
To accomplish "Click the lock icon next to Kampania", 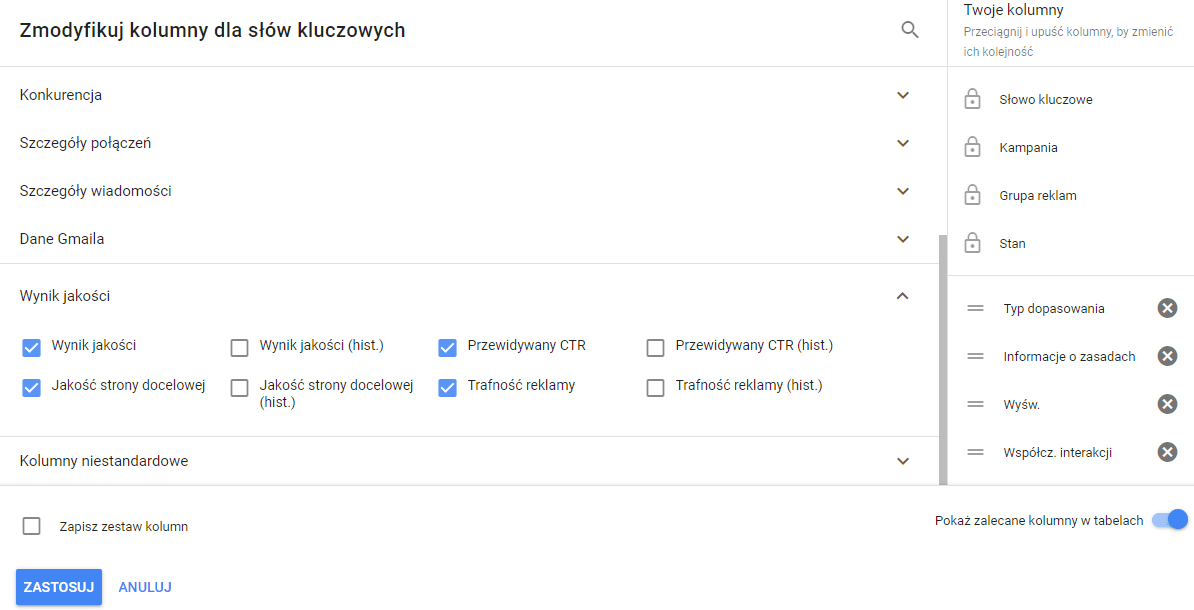I will pos(971,147).
